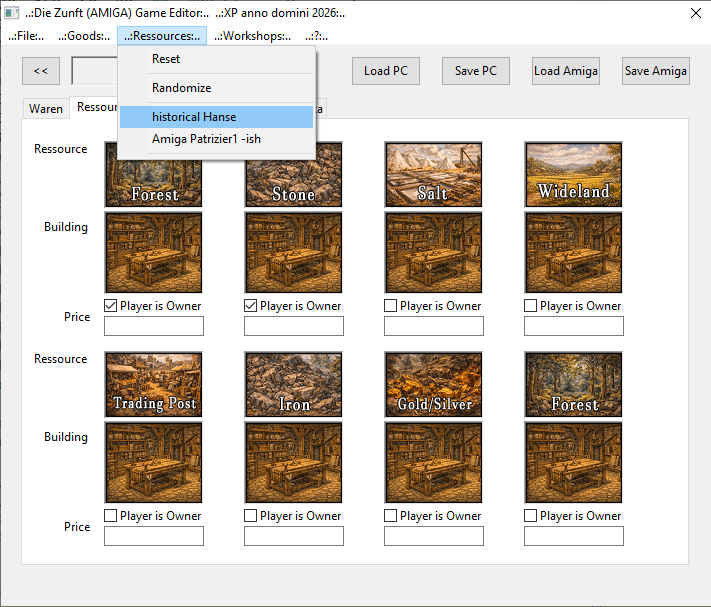Open the File menu
The height and width of the screenshot is (607, 711).
pyautogui.click(x=26, y=36)
